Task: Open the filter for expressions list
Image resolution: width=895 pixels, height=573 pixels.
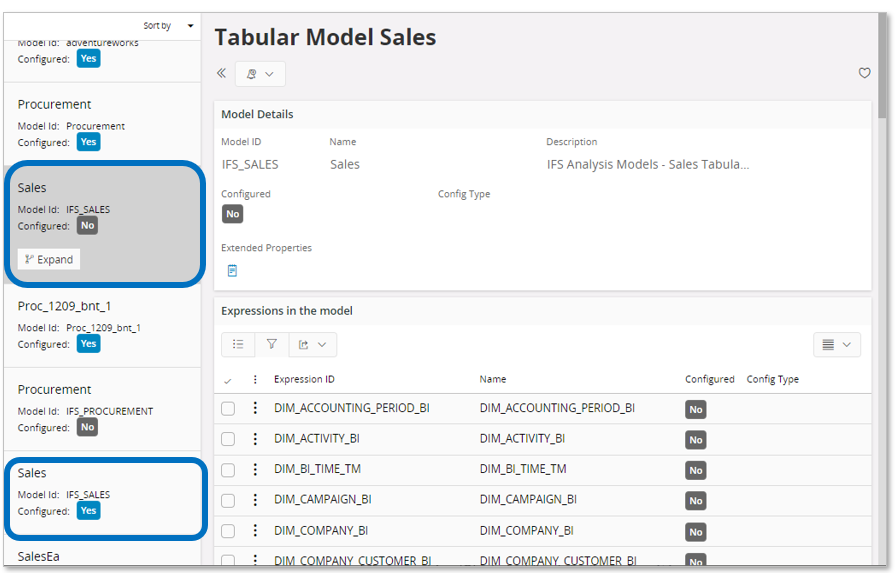Action: click(x=271, y=344)
